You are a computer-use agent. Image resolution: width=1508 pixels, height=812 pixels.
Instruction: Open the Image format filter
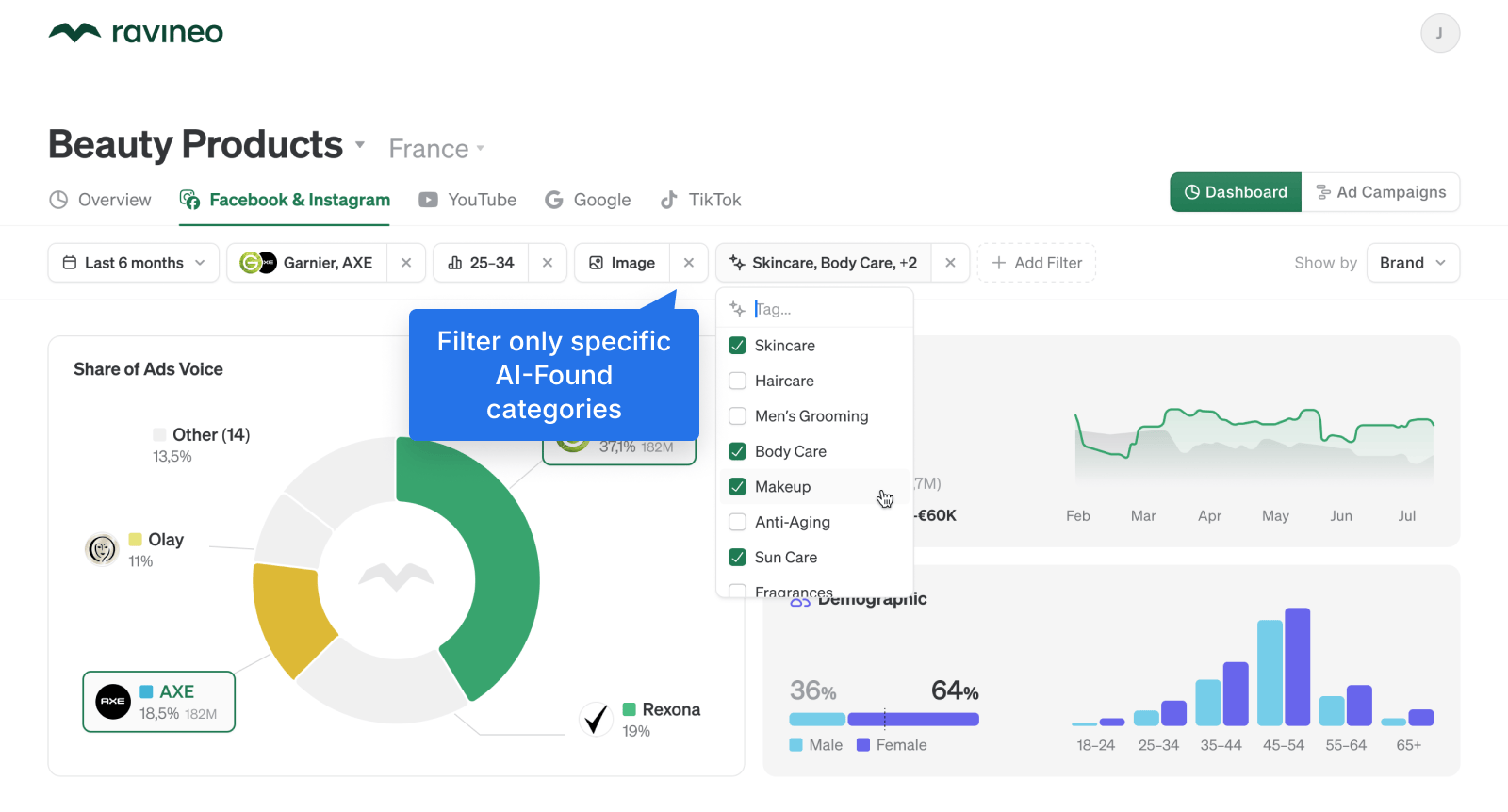pyautogui.click(x=622, y=263)
